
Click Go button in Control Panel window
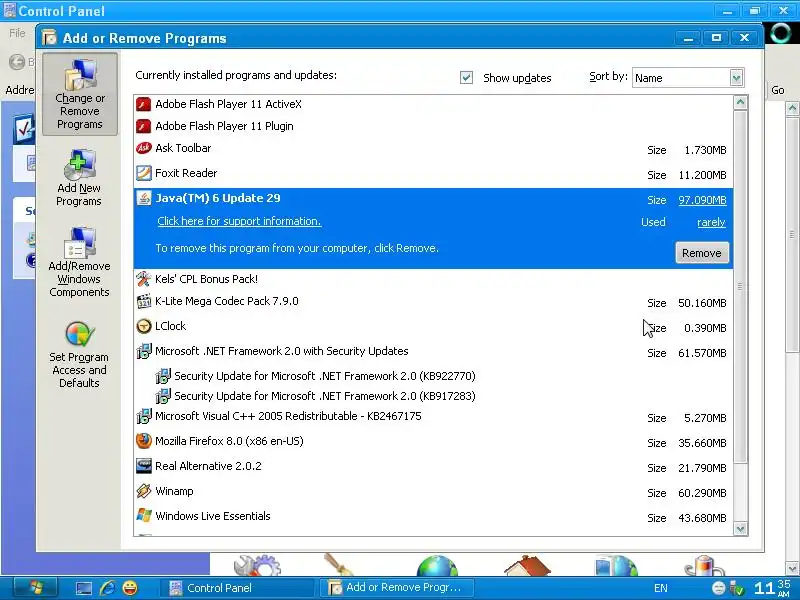click(778, 90)
